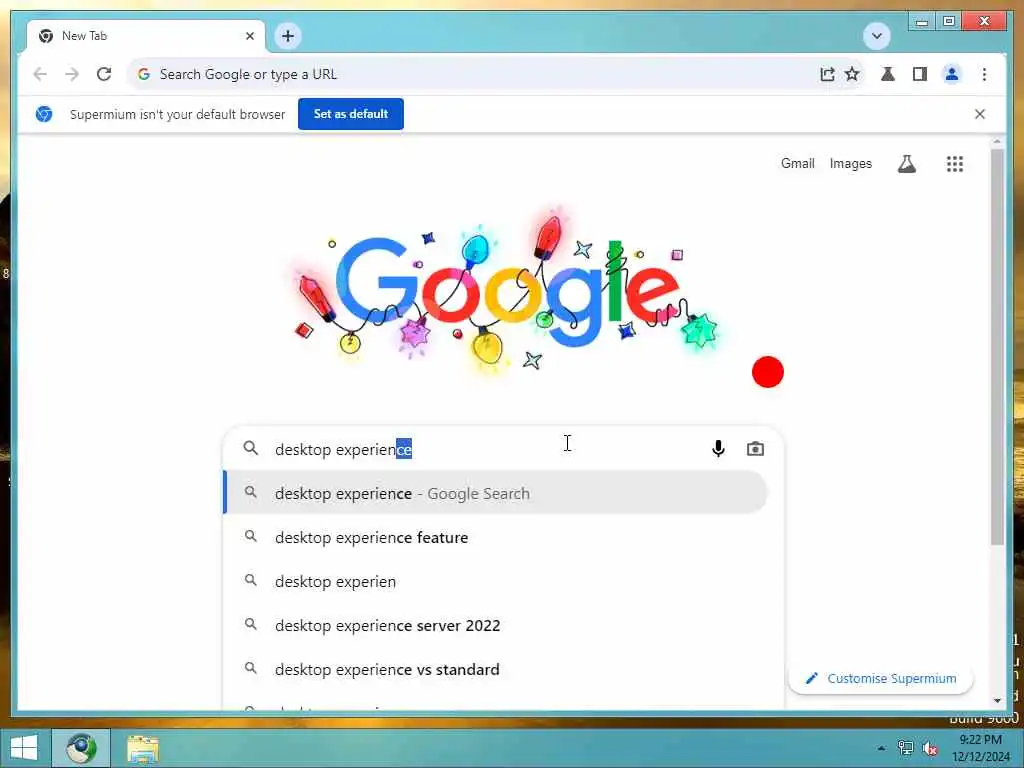Open the Google apps grid

click(x=955, y=164)
